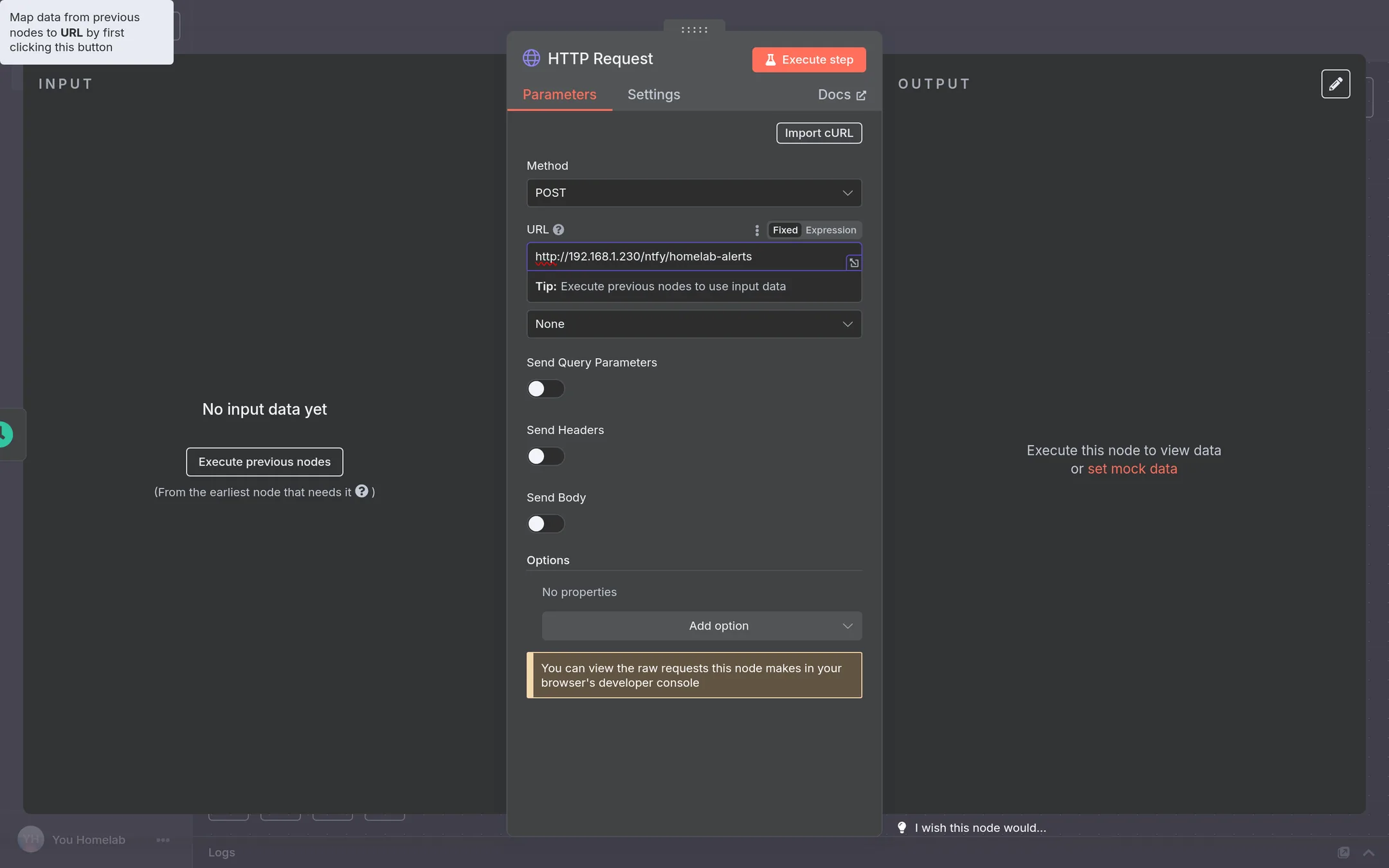Expand the Add option dropdown

[x=702, y=626]
